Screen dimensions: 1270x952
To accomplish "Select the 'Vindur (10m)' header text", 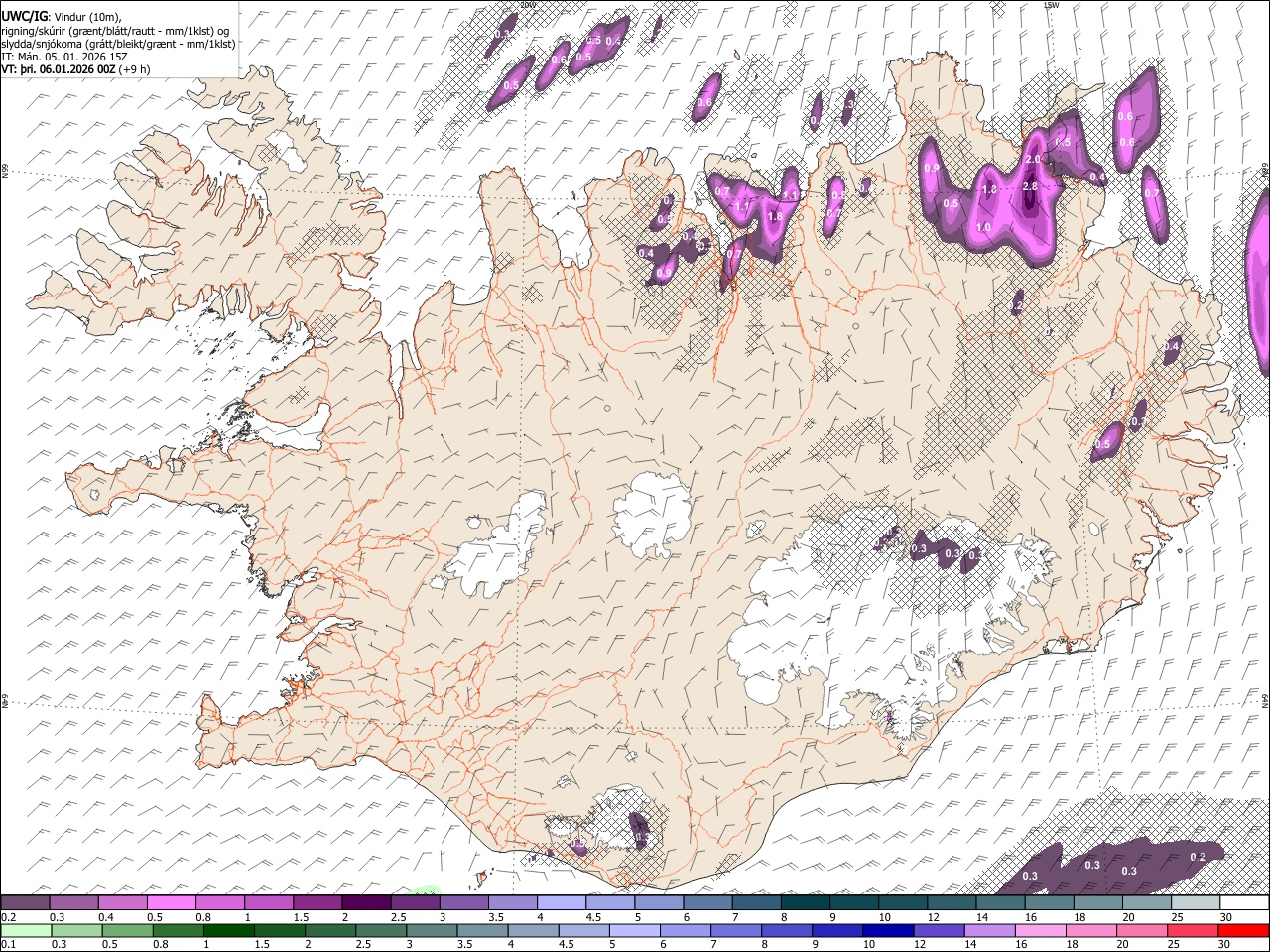I will (86, 17).
